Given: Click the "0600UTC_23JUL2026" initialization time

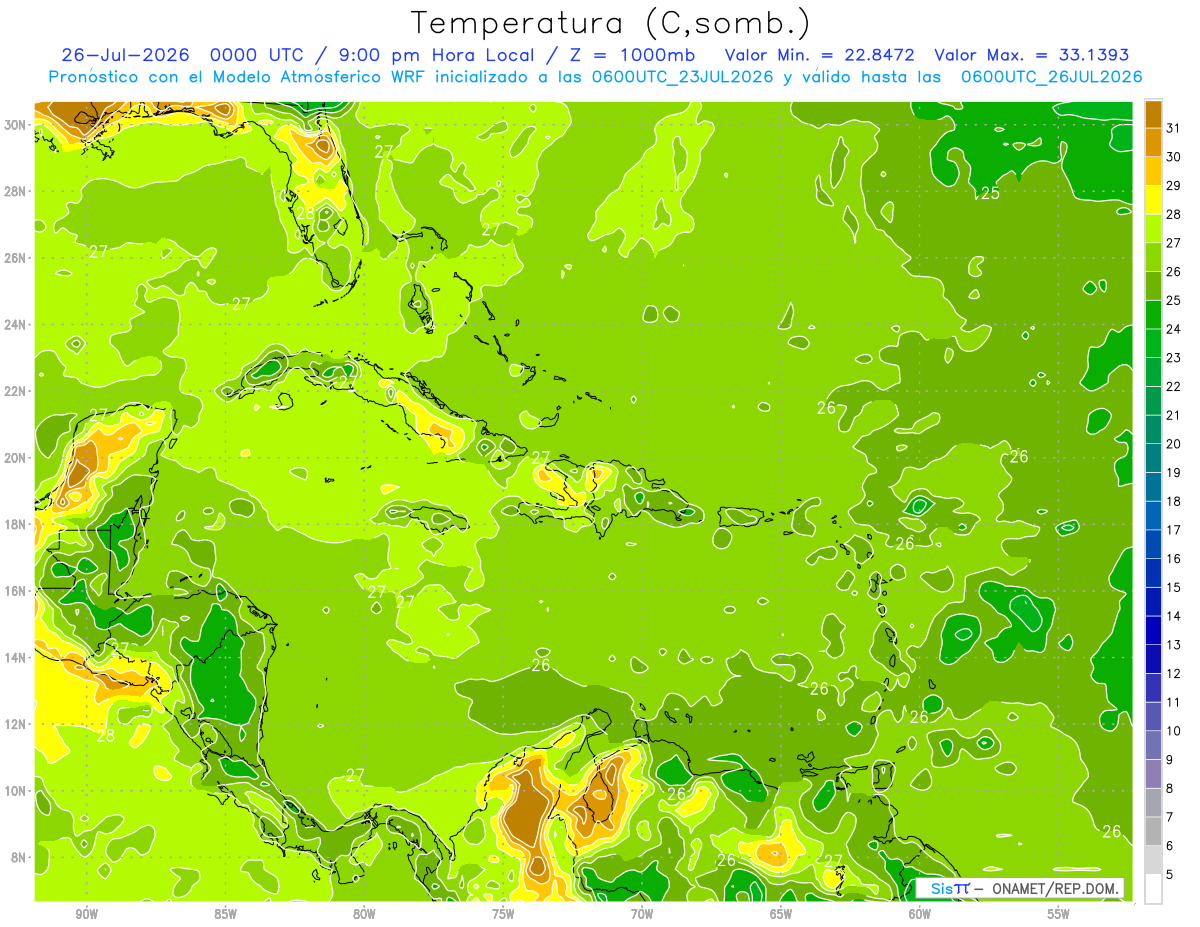Looking at the screenshot, I should pos(682,77).
